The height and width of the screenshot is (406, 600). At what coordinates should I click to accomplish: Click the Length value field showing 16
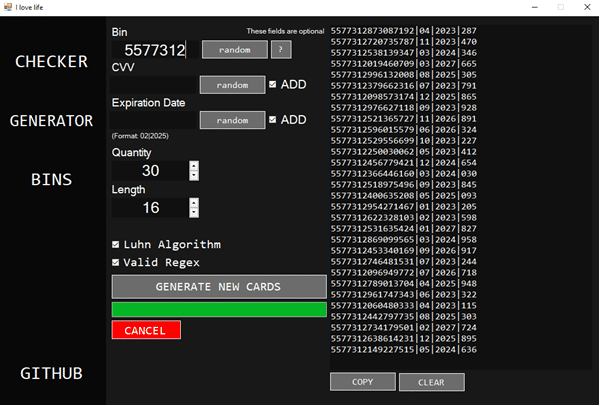click(150, 208)
